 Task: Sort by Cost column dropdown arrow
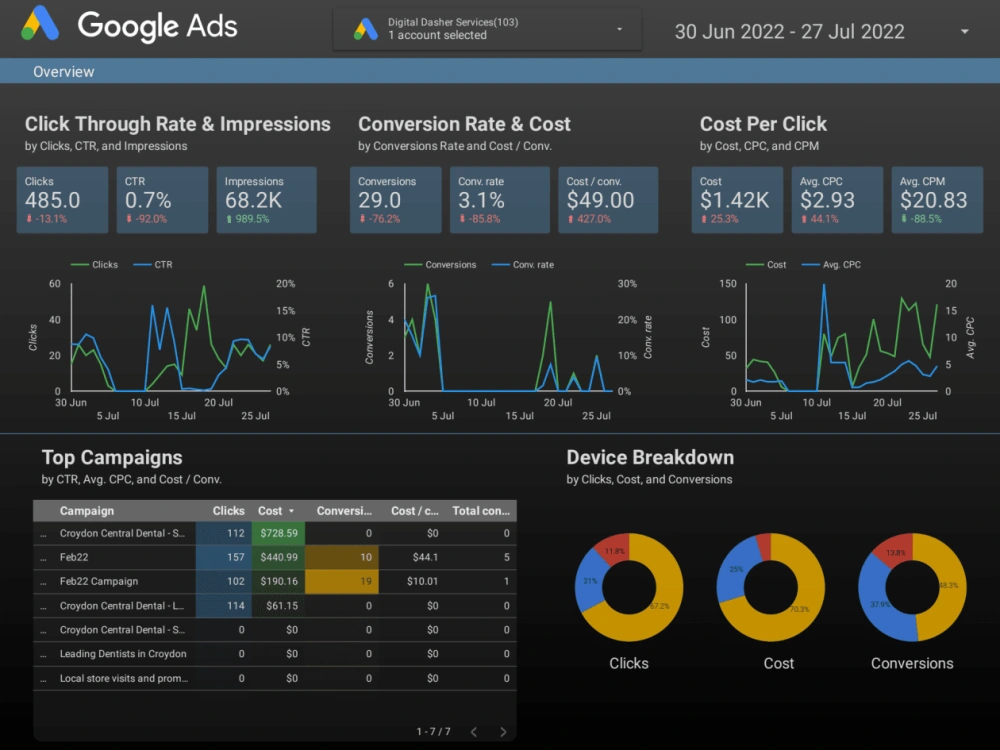coord(291,511)
